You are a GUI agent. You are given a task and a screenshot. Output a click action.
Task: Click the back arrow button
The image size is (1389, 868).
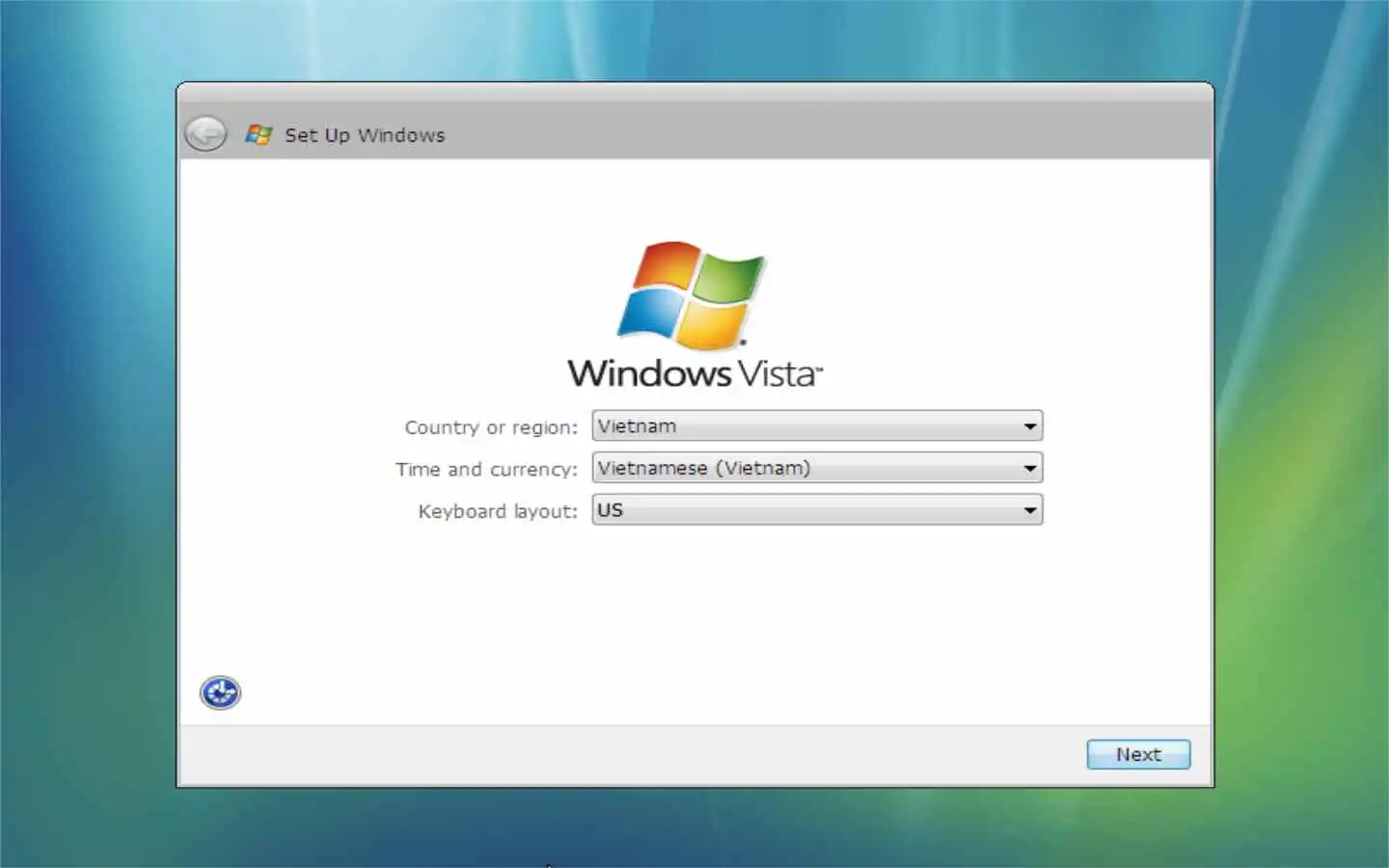(205, 134)
